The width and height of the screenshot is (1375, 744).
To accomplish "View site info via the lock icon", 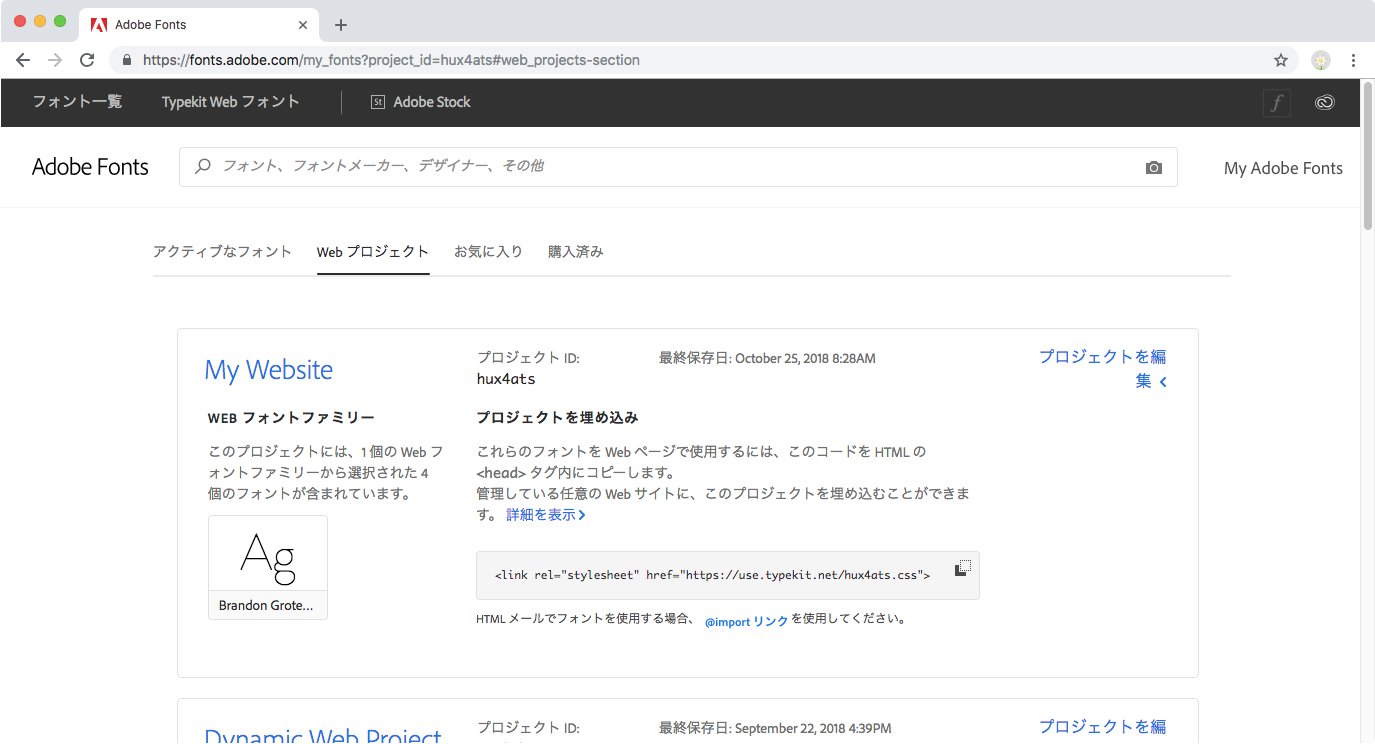I will click(127, 60).
